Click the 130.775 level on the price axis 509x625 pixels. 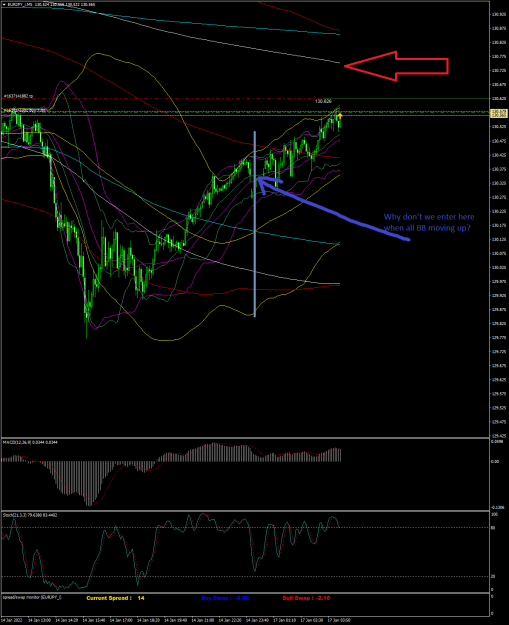[x=499, y=56]
